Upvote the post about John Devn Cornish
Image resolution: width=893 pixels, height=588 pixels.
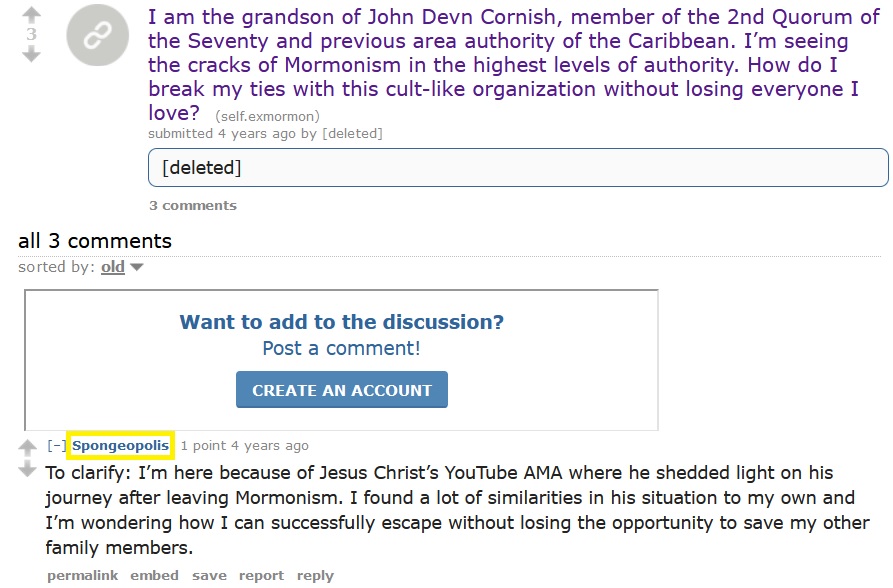tap(31, 14)
